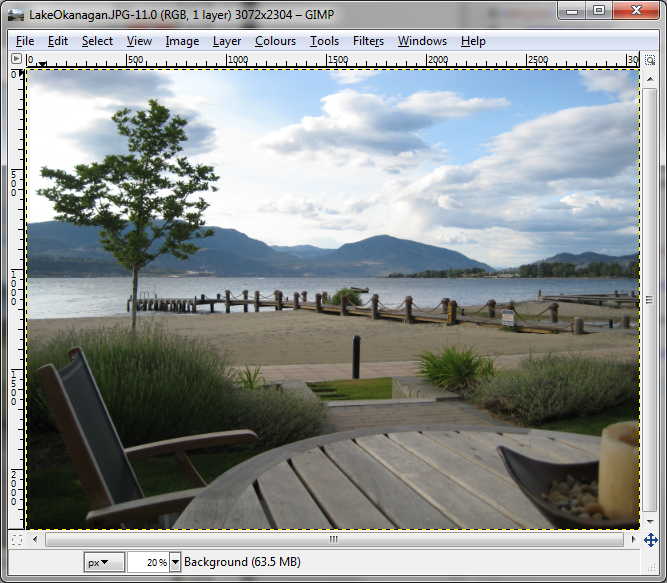Click the navigate image display cross icon
Viewport: 667px width, 583px height.
click(650, 540)
